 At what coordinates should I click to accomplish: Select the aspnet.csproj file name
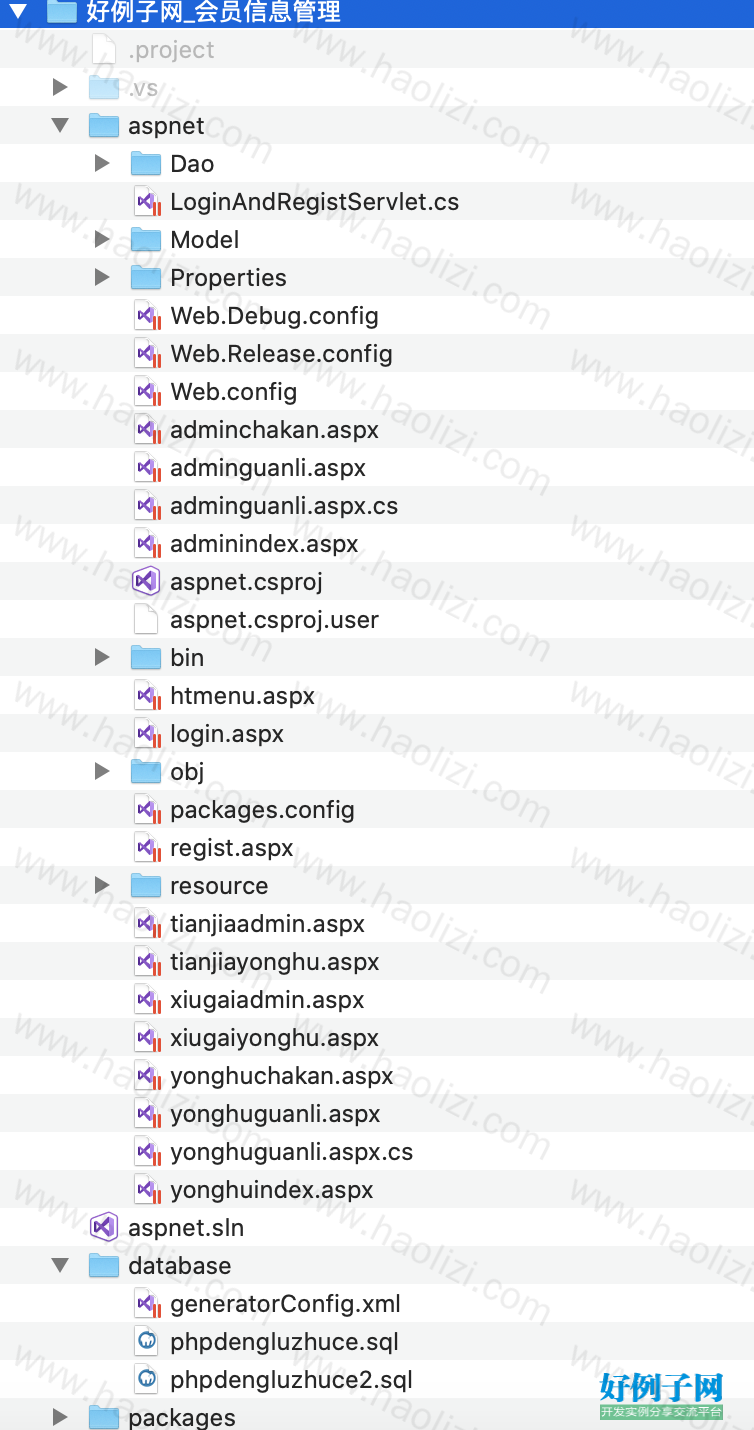click(x=247, y=582)
